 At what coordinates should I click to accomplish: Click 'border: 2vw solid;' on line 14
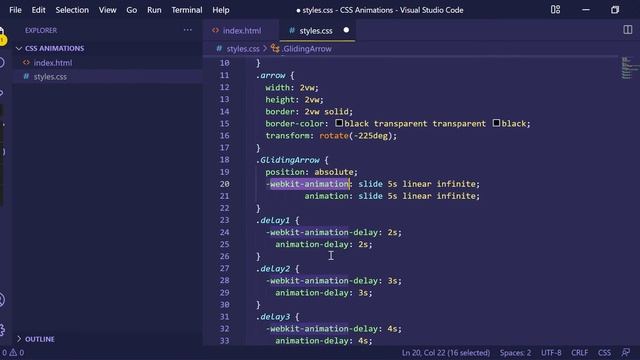[x=309, y=111]
